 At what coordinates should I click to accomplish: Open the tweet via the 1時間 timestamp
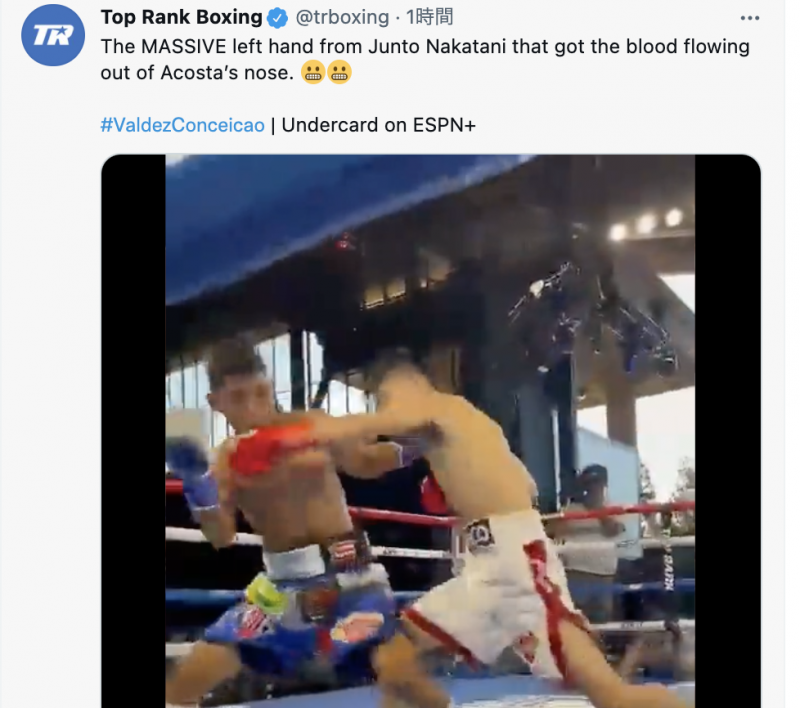click(x=429, y=17)
